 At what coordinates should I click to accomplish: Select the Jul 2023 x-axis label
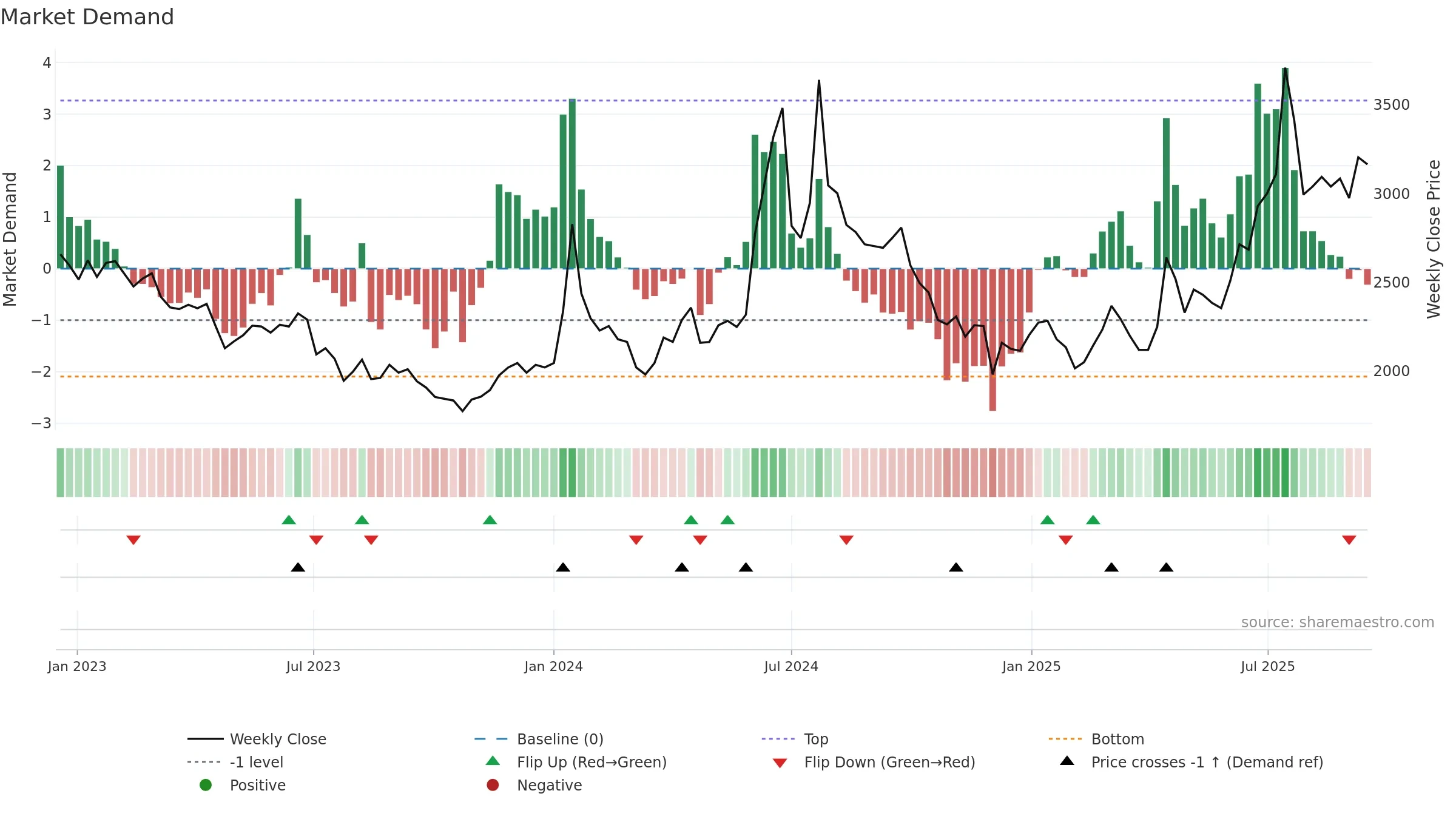(x=313, y=666)
